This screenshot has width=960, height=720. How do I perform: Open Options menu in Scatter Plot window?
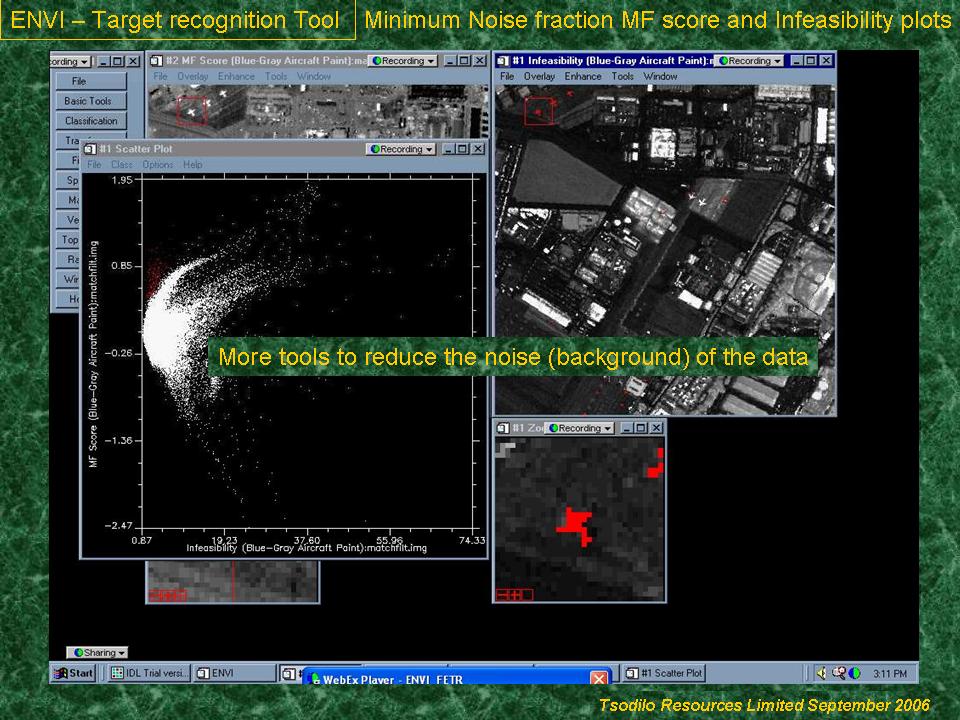[x=158, y=165]
